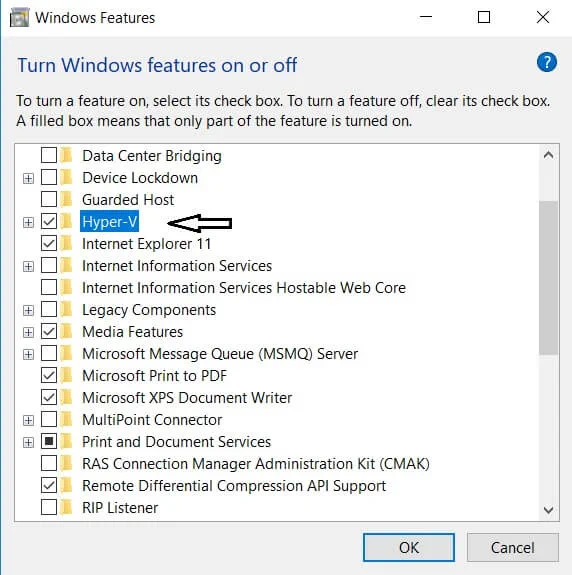
Task: Select the Microsoft Print to PDF label
Action: pos(154,376)
